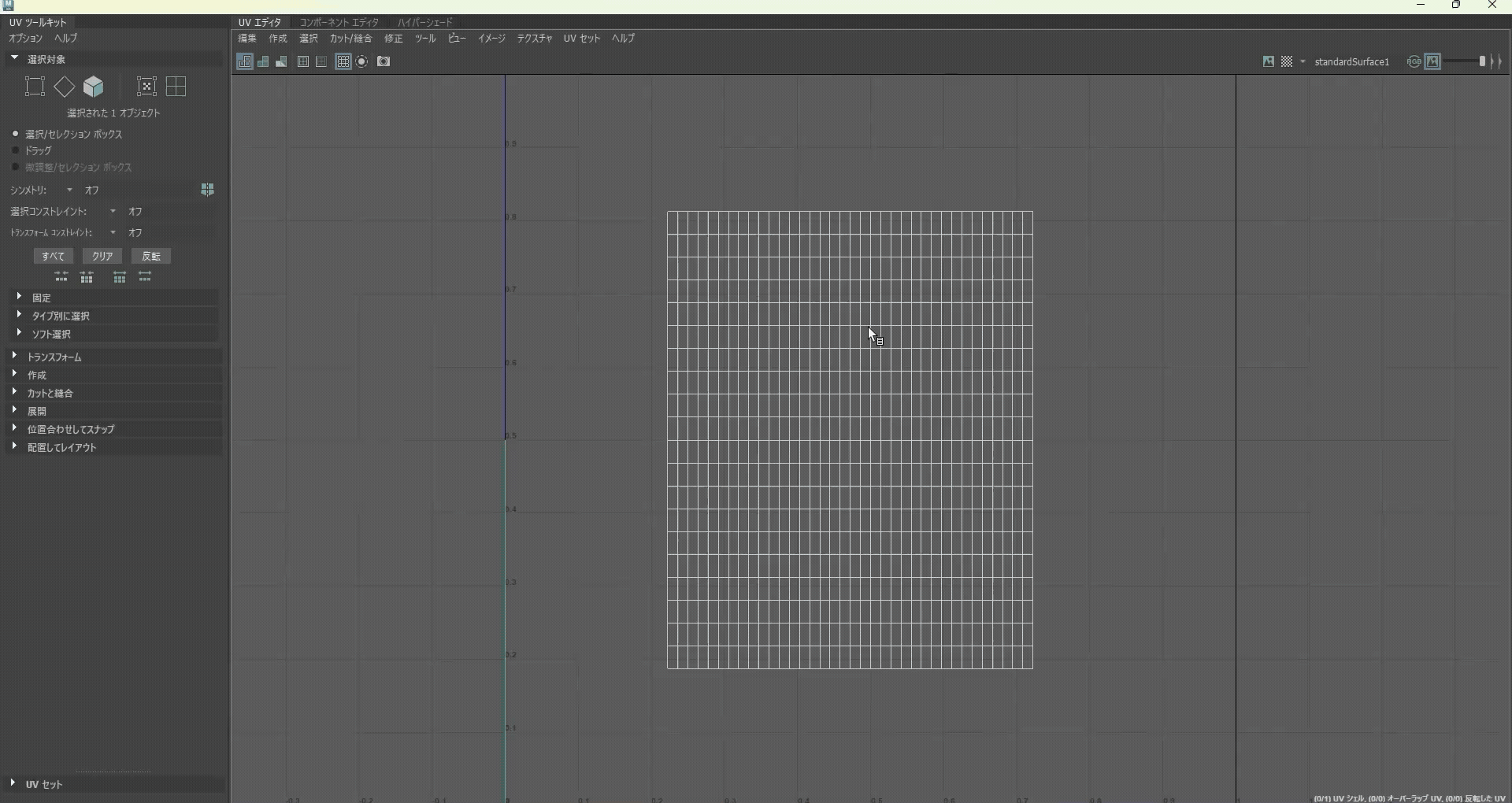The height and width of the screenshot is (803, 1512).
Task: Open the ツール menu
Action: point(425,38)
